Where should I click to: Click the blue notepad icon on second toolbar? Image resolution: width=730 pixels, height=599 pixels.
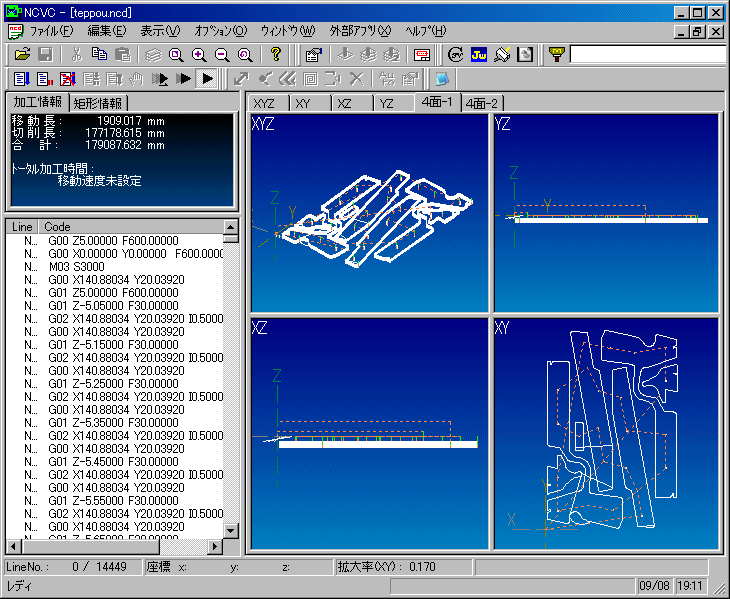click(442, 79)
